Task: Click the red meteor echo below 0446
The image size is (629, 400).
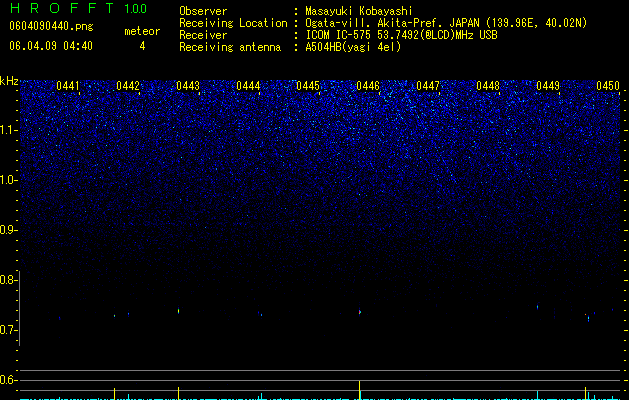Action: pos(360,312)
